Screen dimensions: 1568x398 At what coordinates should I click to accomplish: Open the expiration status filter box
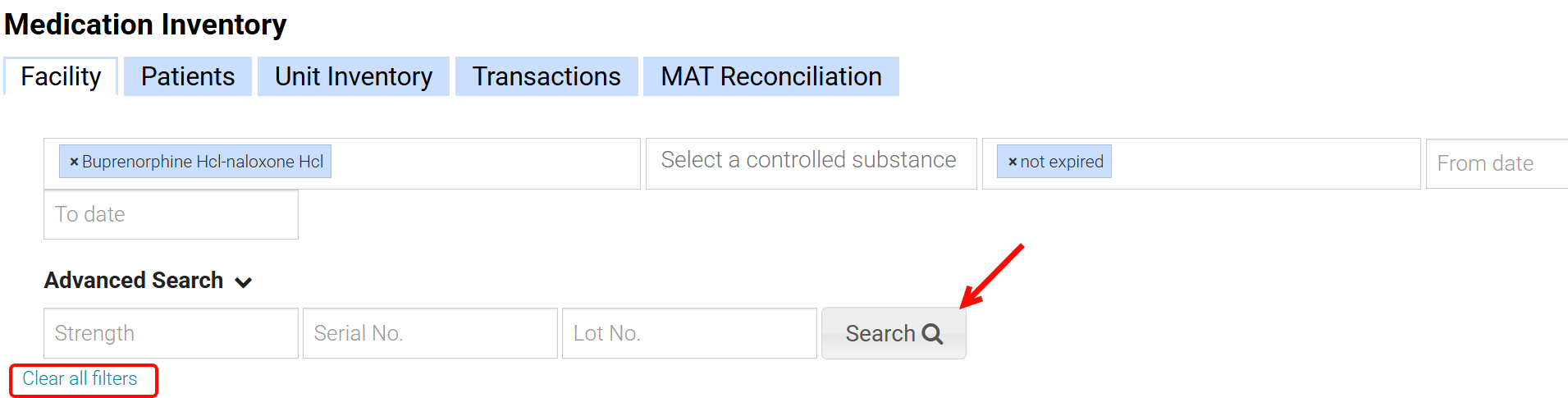pyautogui.click(x=1264, y=162)
